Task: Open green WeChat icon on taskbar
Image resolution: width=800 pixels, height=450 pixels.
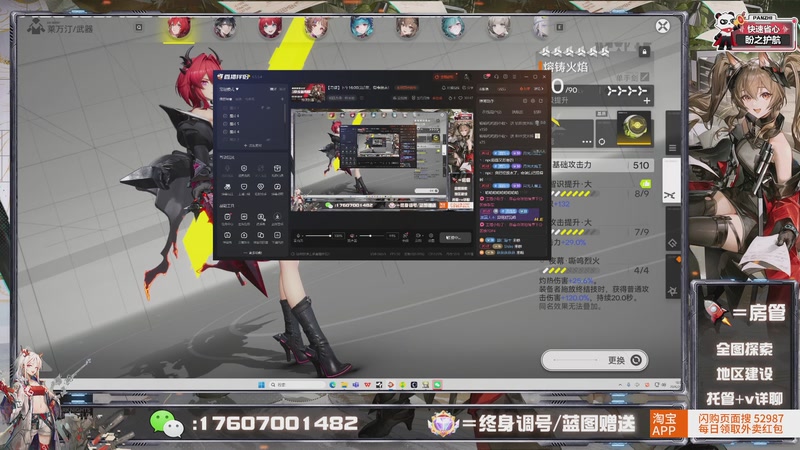Action: point(437,385)
